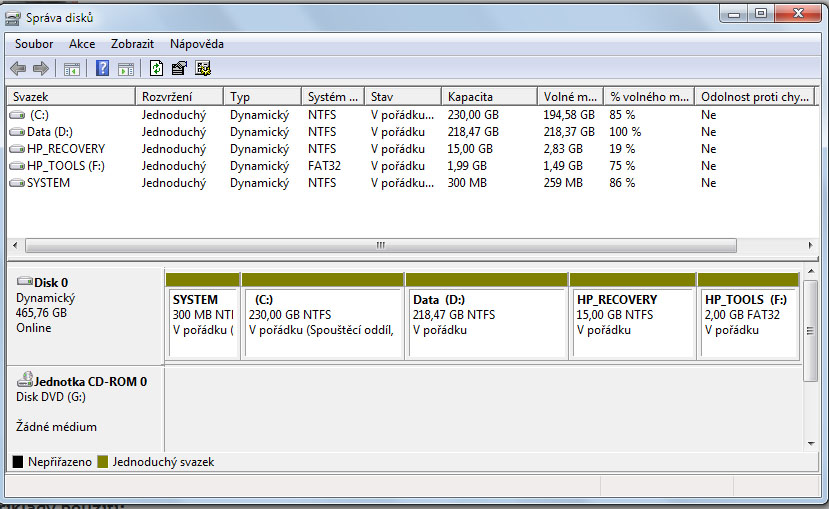Click the 218,47 GB capacity cell

tap(473, 132)
